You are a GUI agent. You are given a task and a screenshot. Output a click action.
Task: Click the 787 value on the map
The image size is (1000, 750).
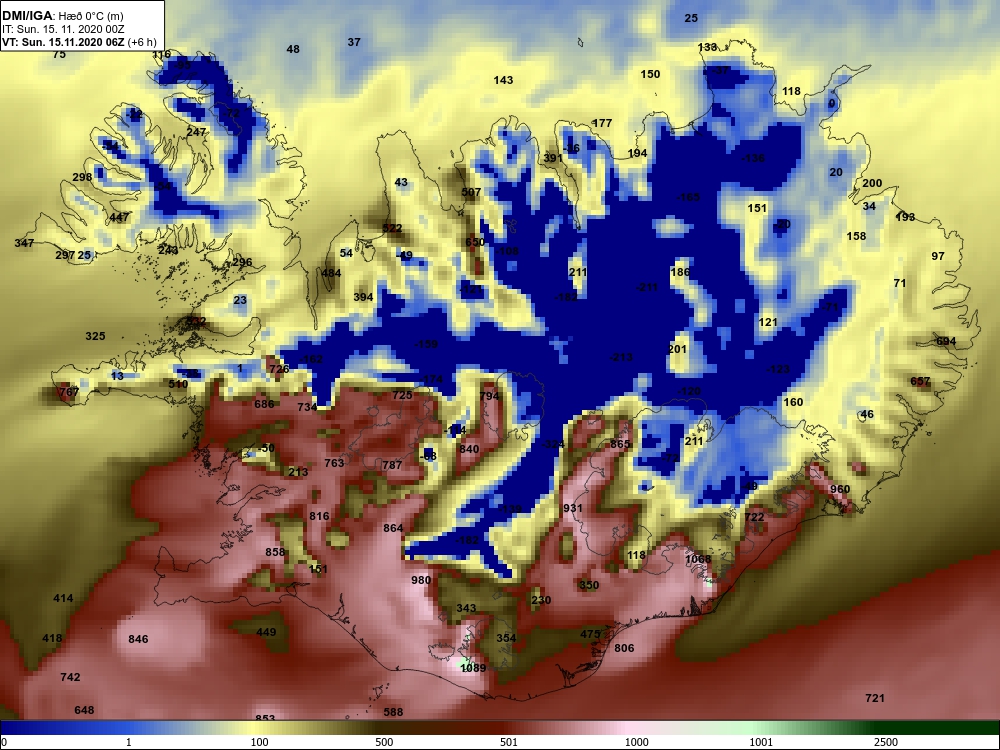coord(392,464)
